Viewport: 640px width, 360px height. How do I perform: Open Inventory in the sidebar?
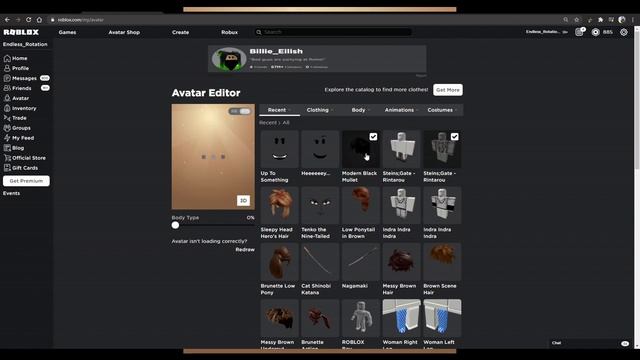(20, 108)
